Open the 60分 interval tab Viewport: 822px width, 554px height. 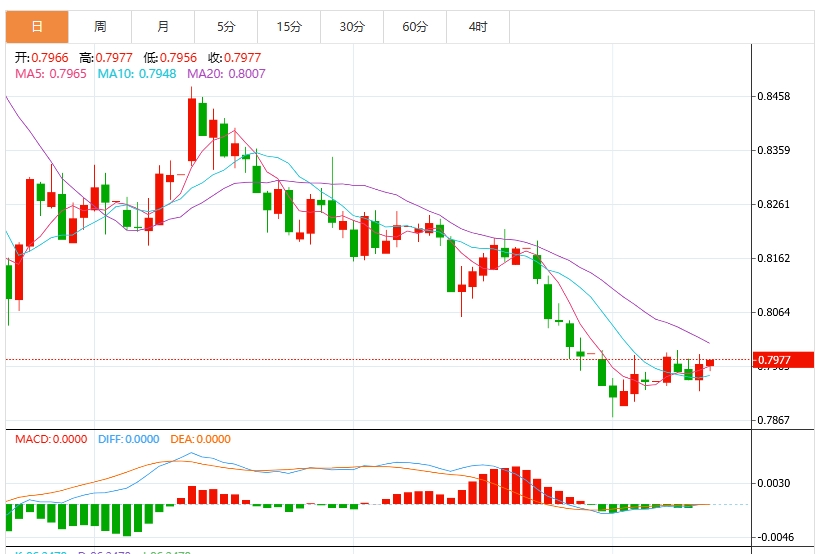pyautogui.click(x=415, y=27)
